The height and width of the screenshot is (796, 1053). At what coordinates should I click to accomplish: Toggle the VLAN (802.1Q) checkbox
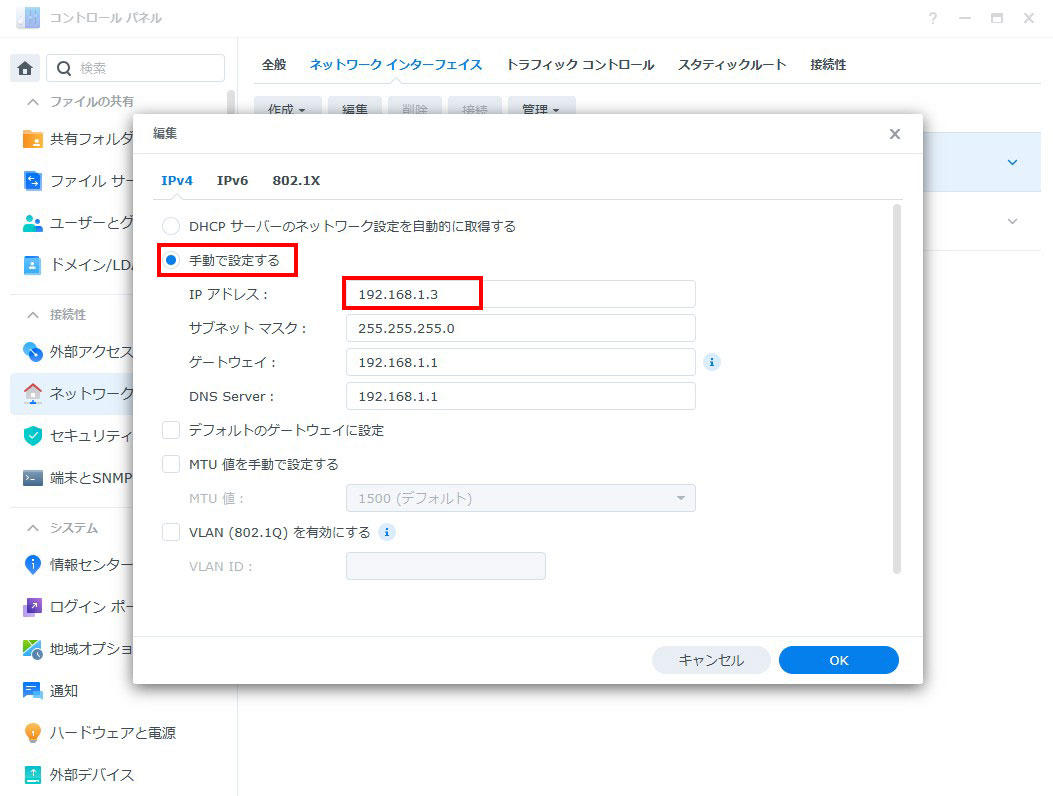coord(171,532)
